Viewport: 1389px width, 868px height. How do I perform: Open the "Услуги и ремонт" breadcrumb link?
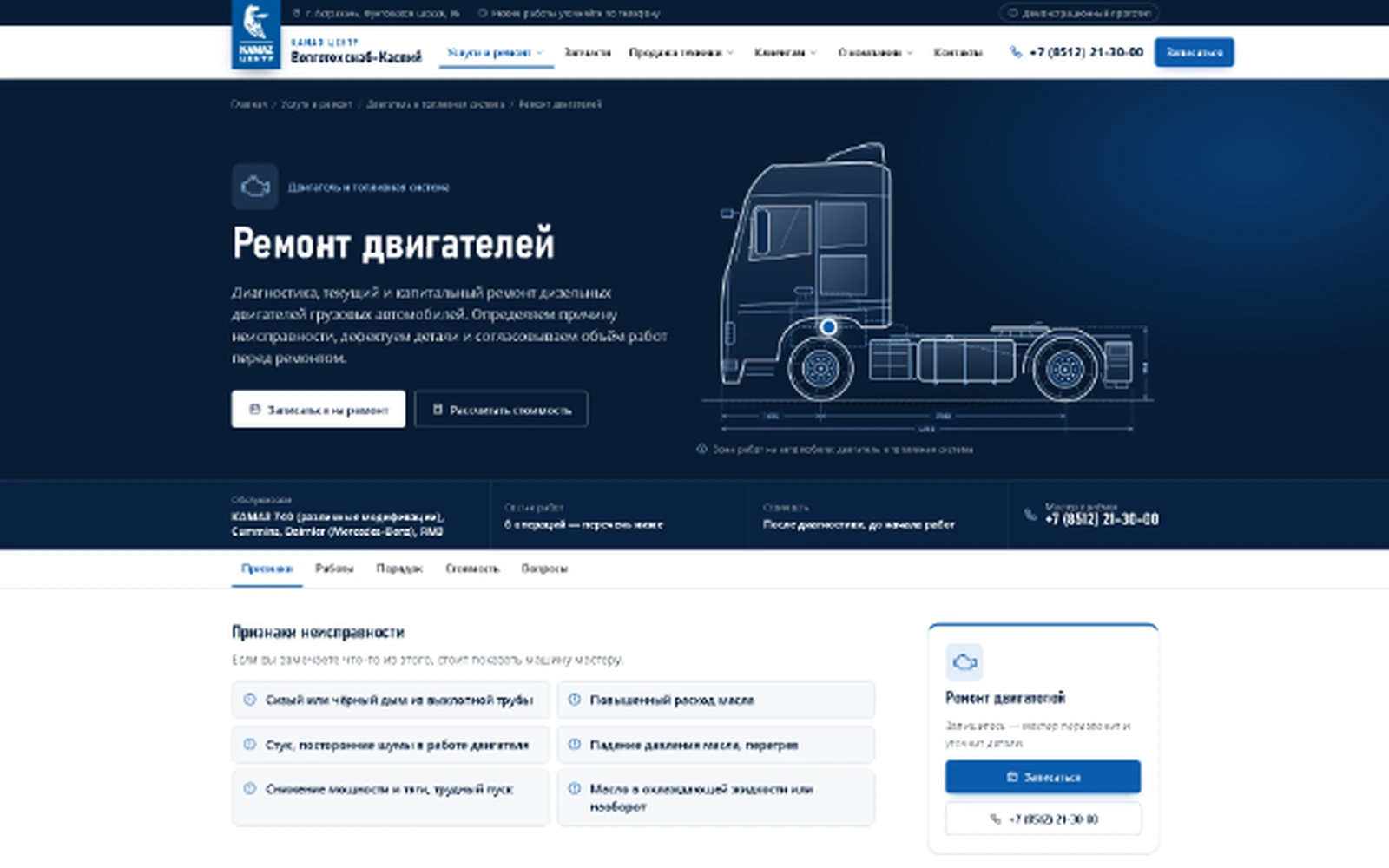coord(317,104)
